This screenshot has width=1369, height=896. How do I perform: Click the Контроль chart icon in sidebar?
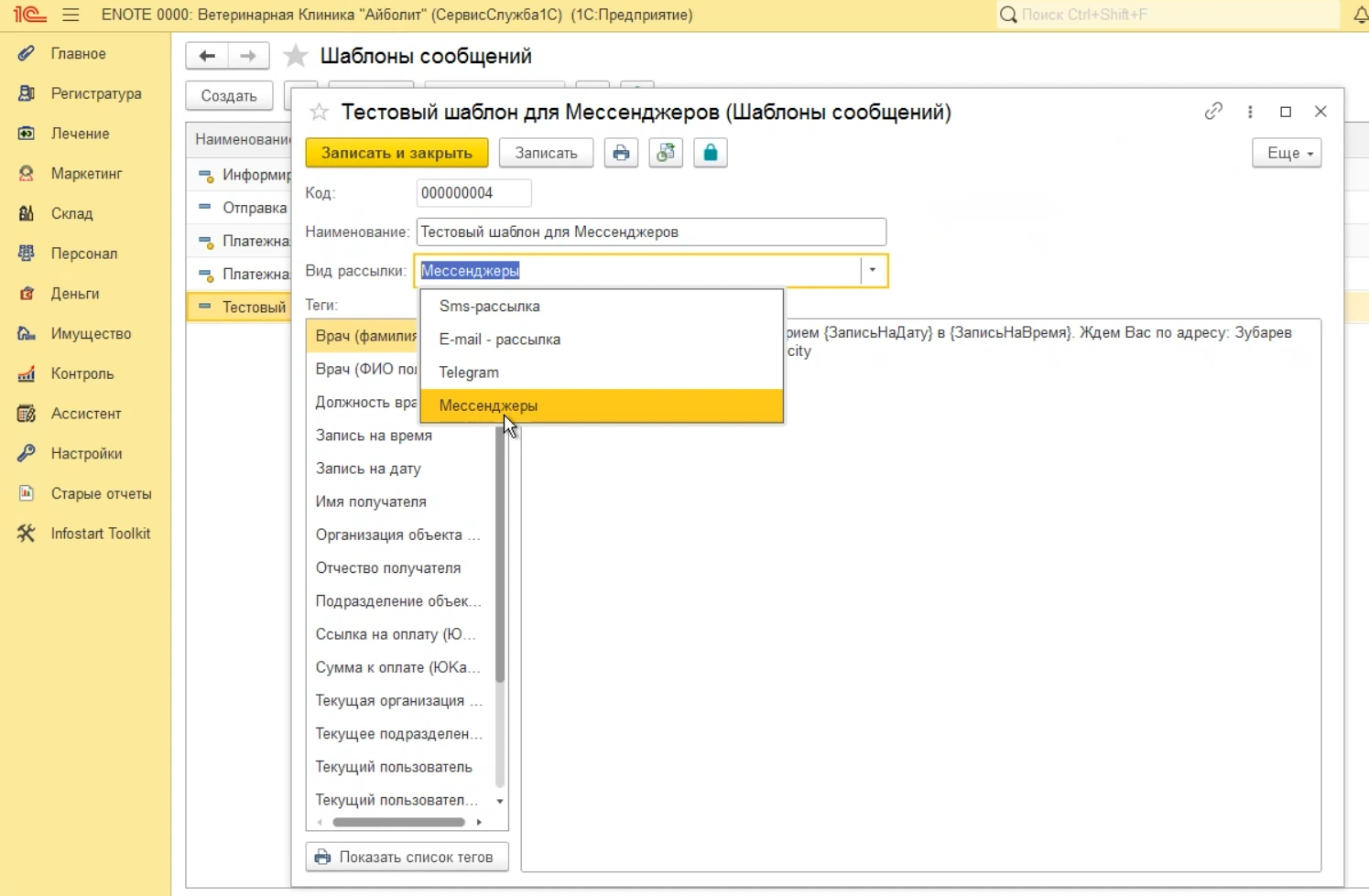pyautogui.click(x=27, y=373)
